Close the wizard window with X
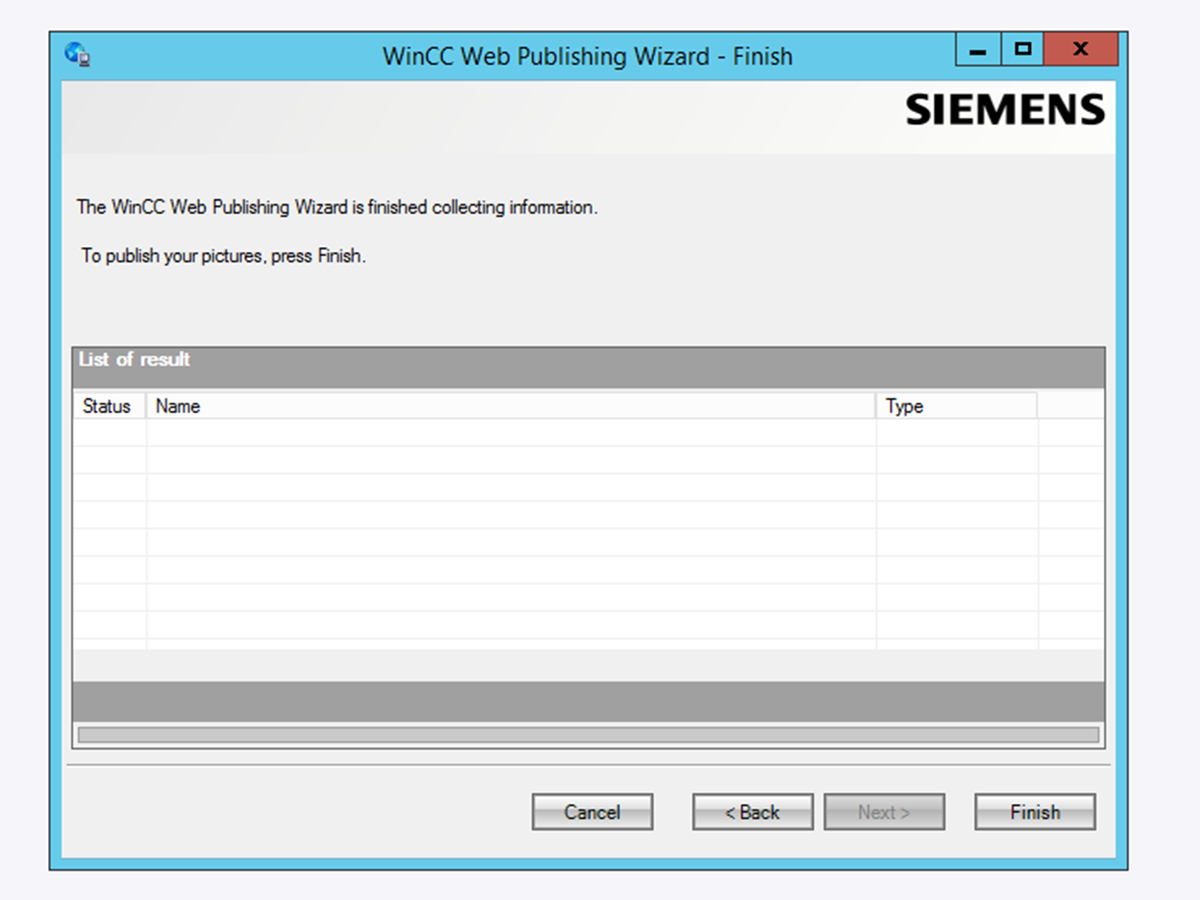The image size is (1200, 900). pos(1080,49)
